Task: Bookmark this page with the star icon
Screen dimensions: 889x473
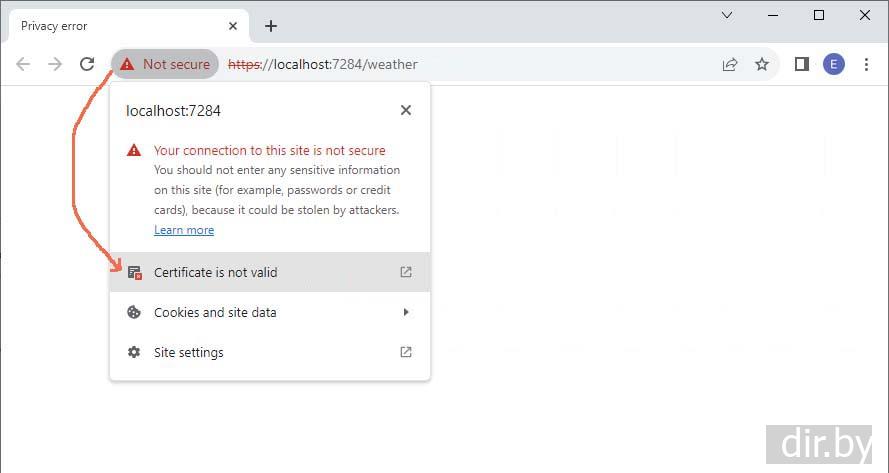Action: point(762,64)
